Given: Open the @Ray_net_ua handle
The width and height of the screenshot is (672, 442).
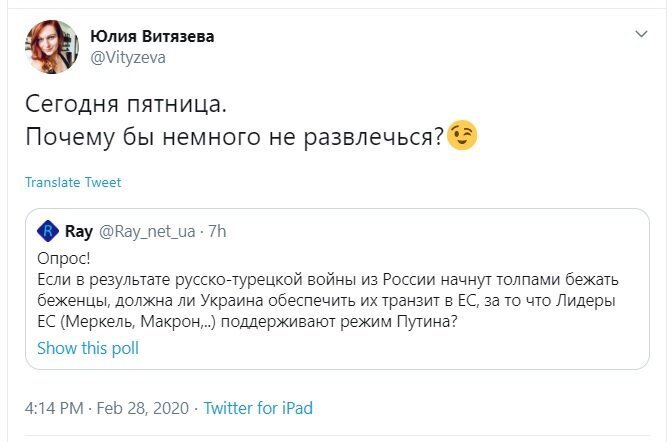Looking at the screenshot, I should click(x=147, y=232).
